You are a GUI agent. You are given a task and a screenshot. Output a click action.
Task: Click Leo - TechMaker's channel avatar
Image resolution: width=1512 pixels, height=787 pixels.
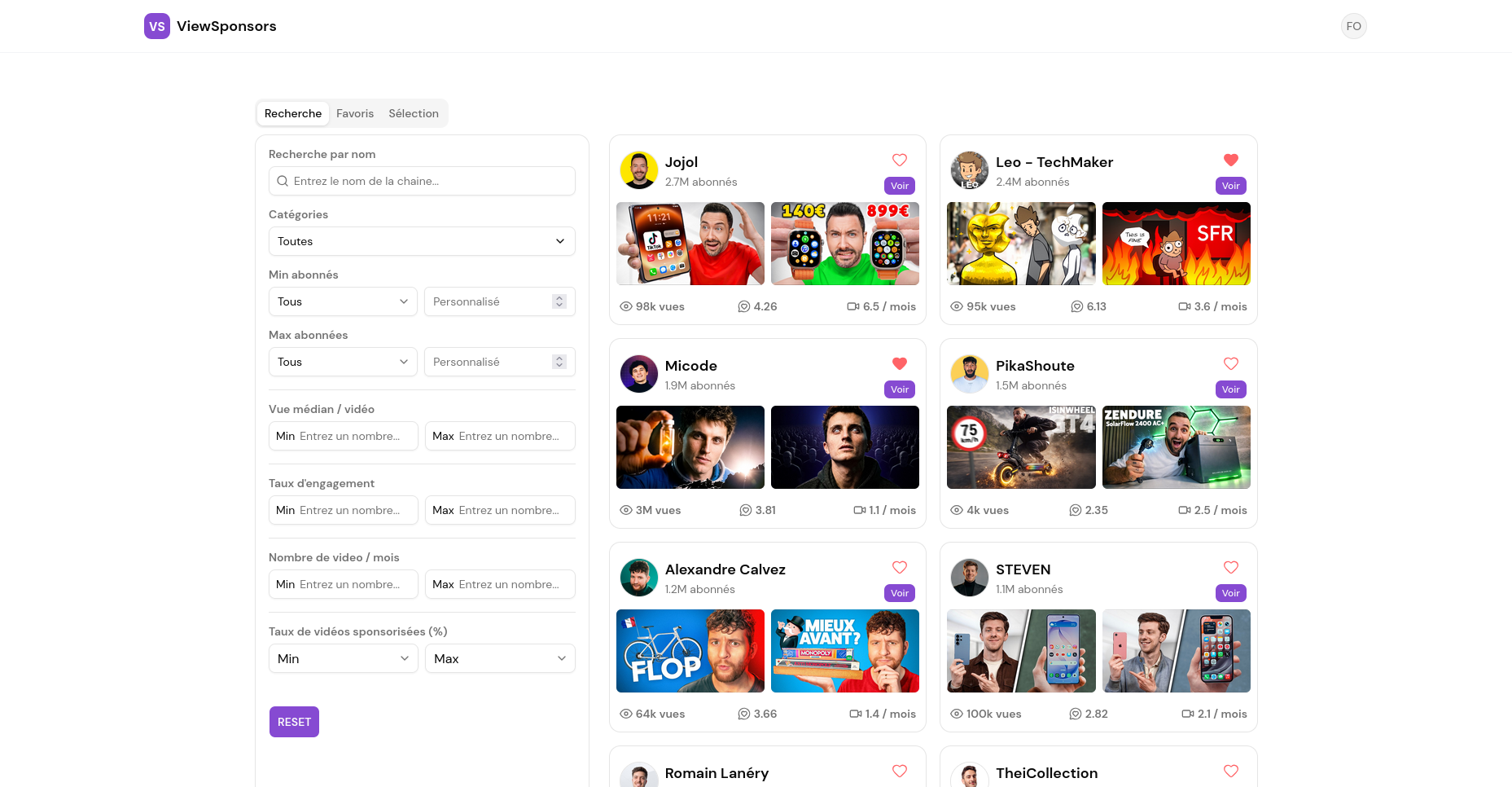970,170
